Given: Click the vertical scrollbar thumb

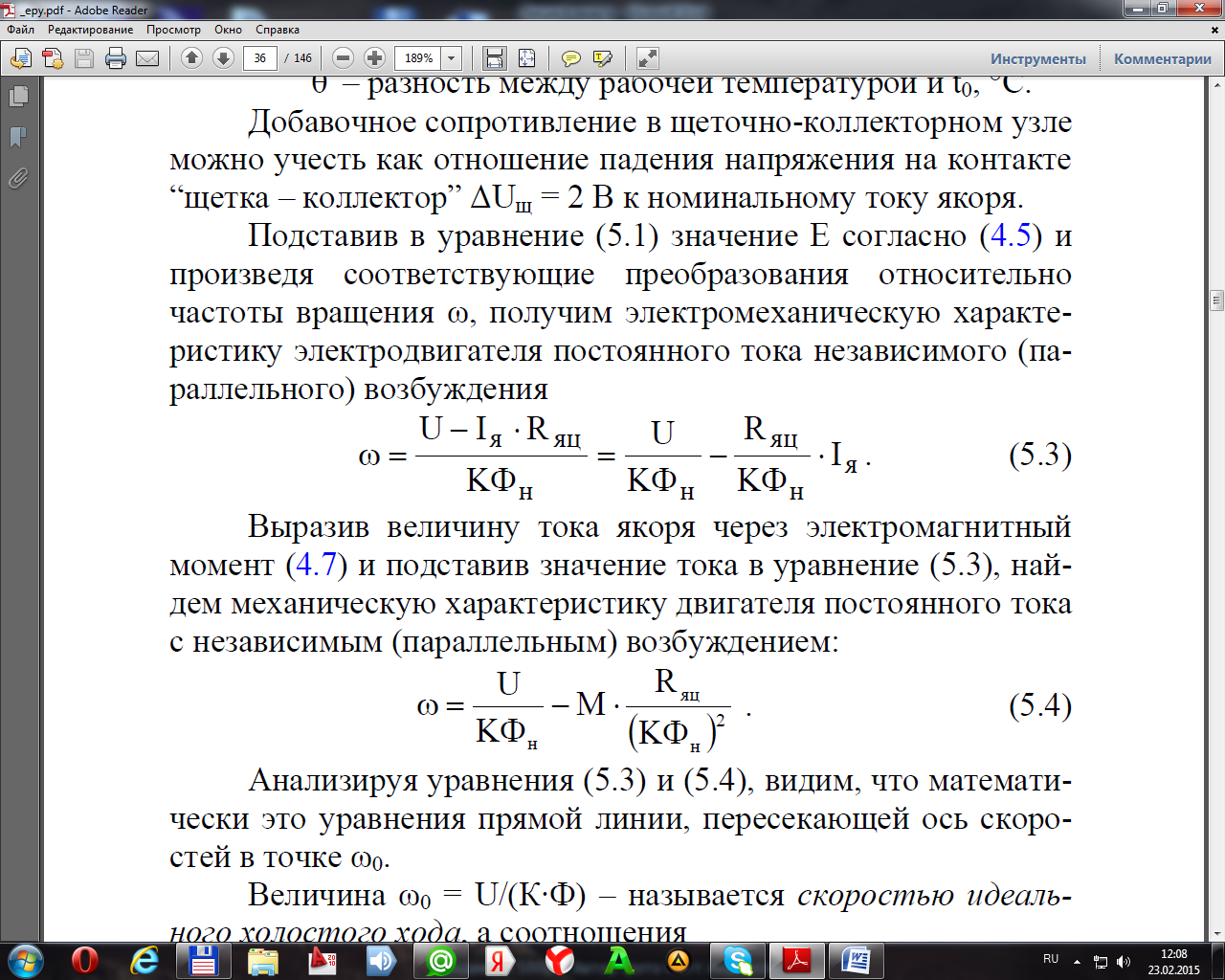Looking at the screenshot, I should pyautogui.click(x=1216, y=300).
